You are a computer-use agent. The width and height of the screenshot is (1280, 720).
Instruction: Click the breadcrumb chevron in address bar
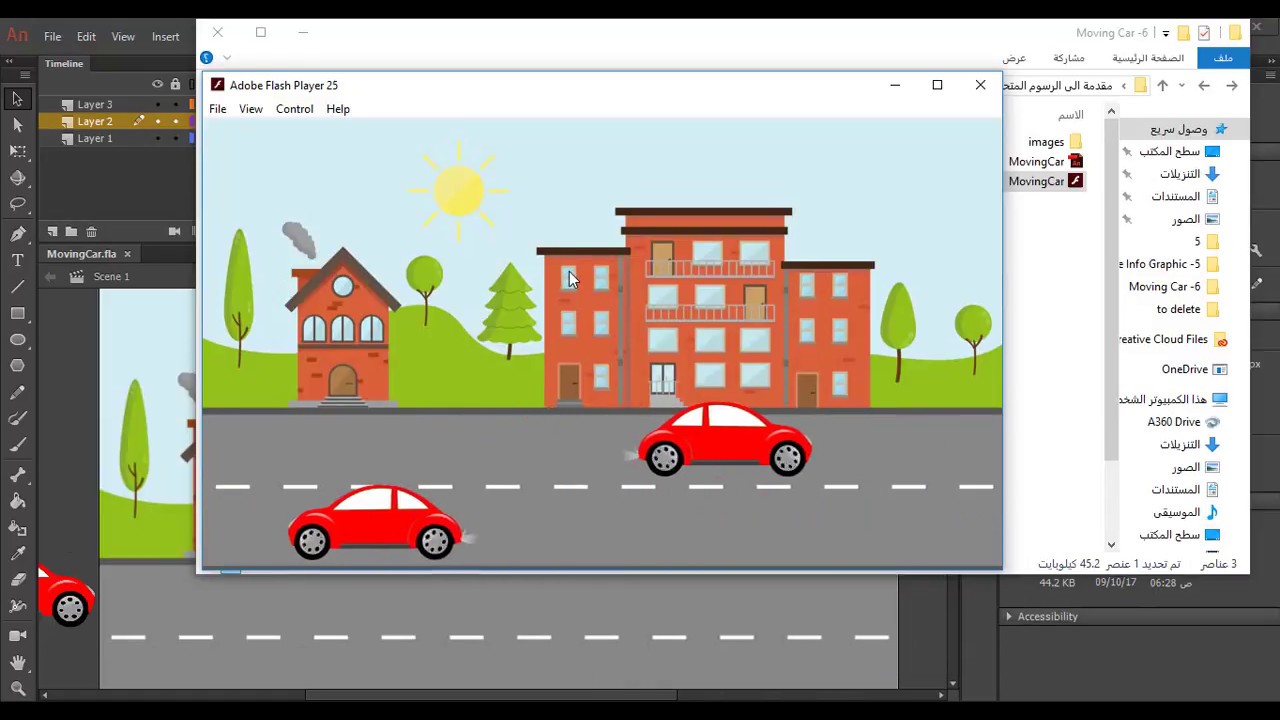[1124, 86]
